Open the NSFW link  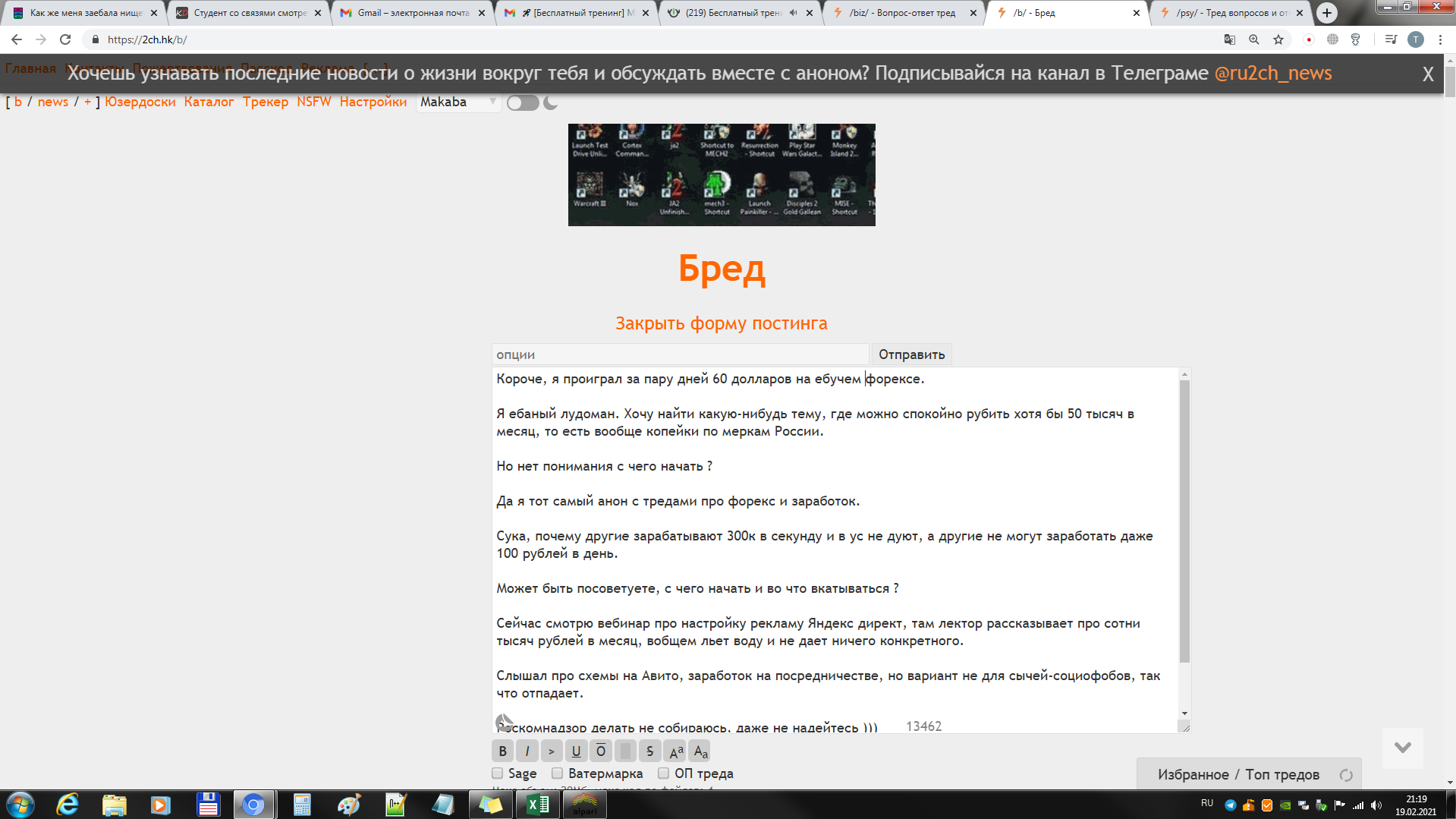[x=314, y=102]
